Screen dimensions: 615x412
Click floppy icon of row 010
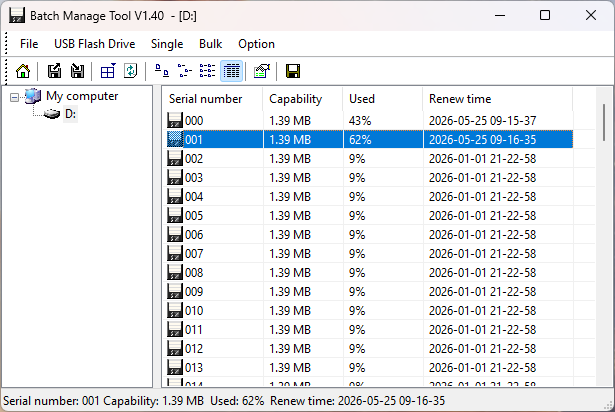tap(175, 310)
